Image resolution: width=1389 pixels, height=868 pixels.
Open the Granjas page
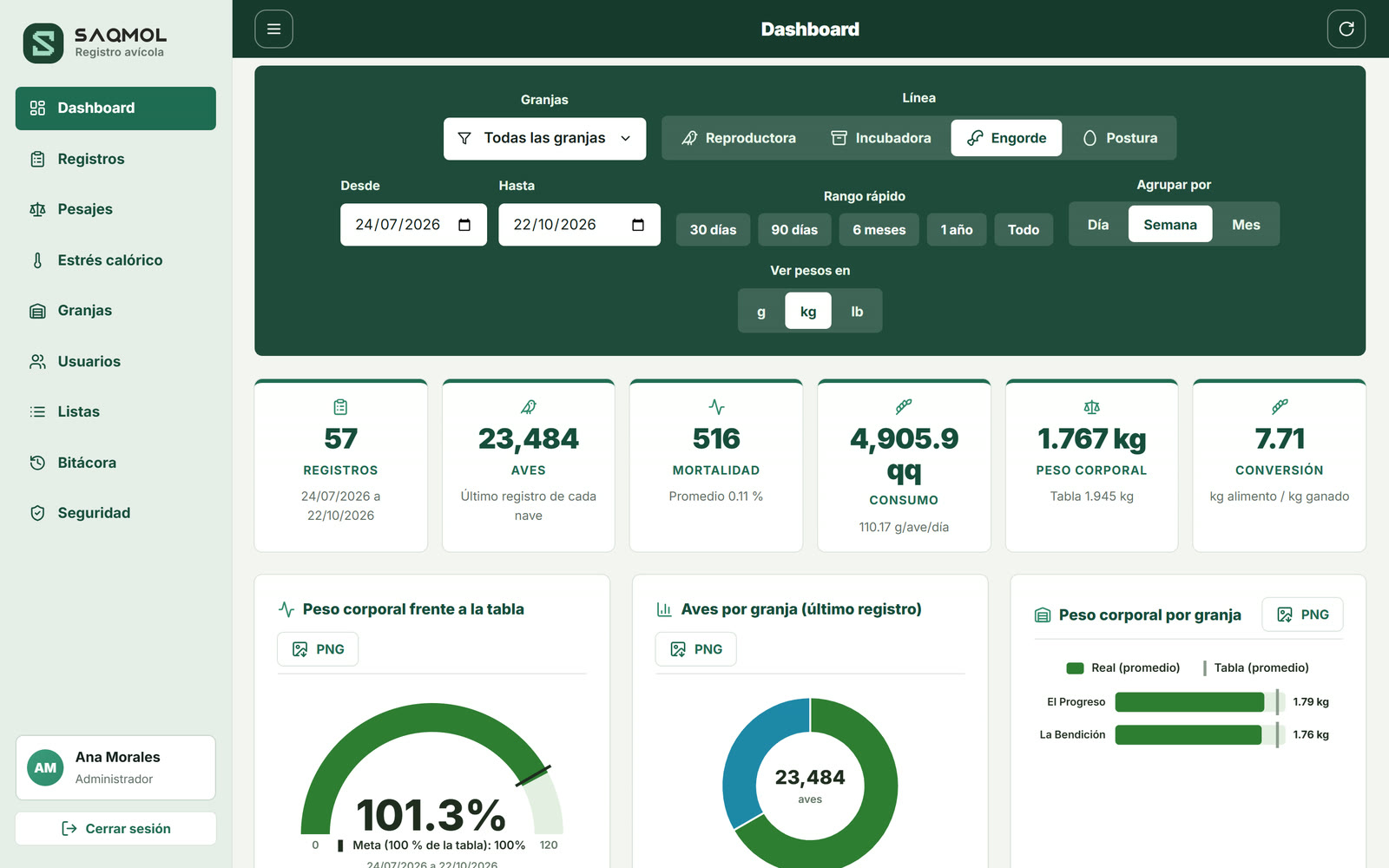(x=115, y=311)
